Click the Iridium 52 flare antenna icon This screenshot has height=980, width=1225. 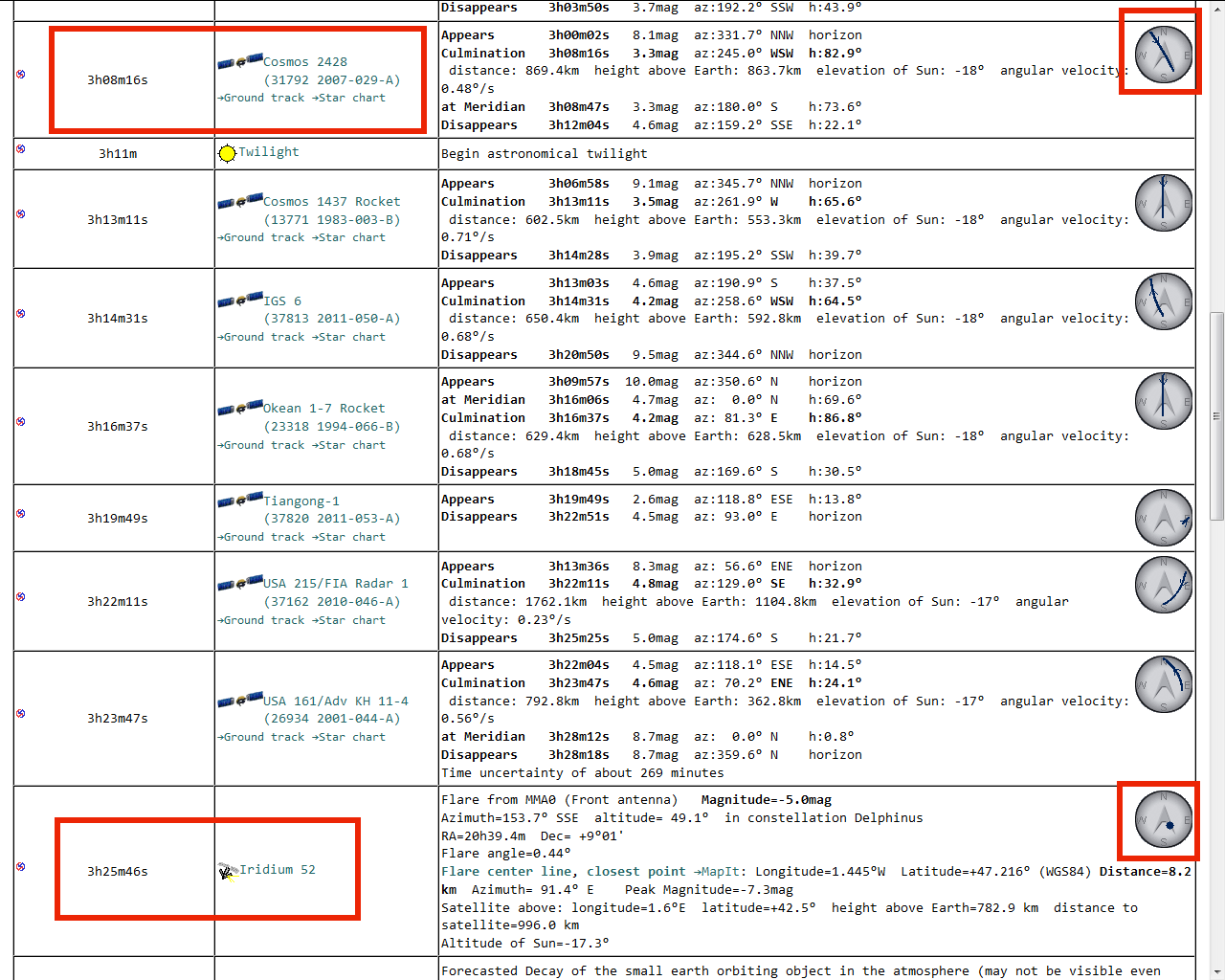227,871
